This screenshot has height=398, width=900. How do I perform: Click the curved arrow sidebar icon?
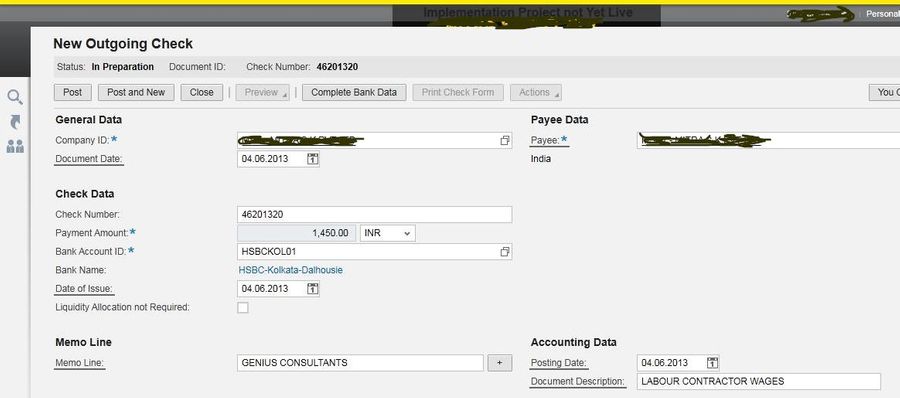[15, 121]
